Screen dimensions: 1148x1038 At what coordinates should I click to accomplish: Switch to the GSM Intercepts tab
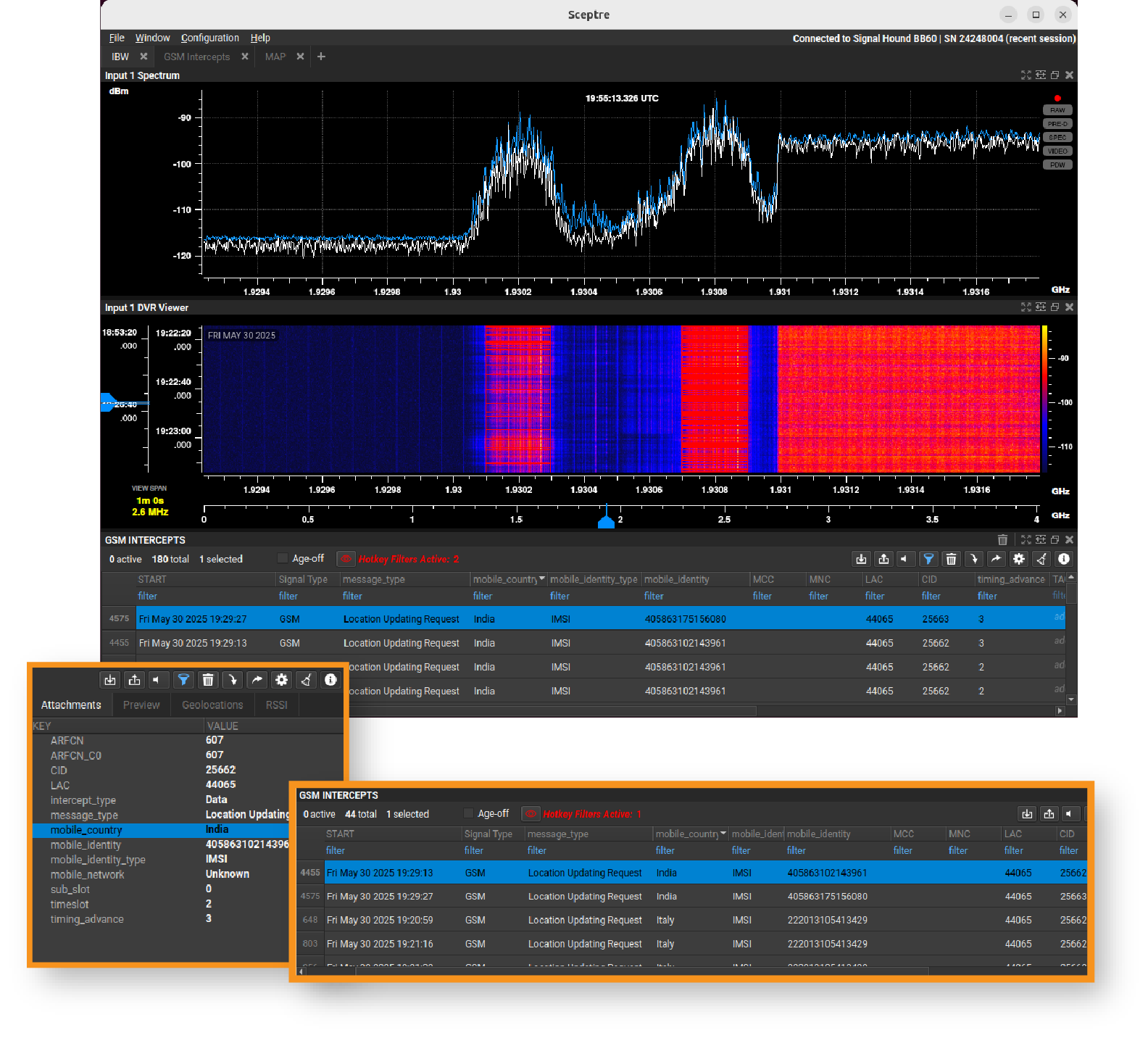(196, 57)
